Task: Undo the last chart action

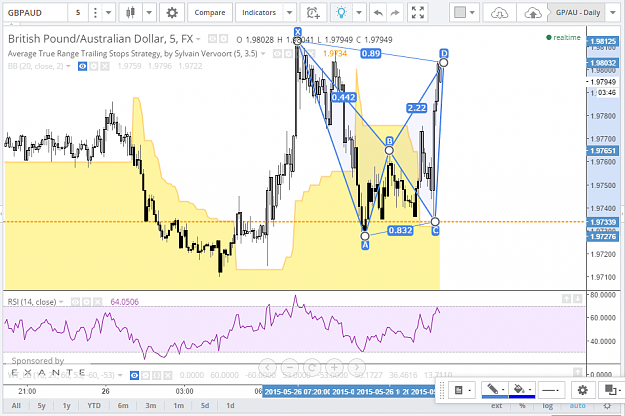Action: 378,13
